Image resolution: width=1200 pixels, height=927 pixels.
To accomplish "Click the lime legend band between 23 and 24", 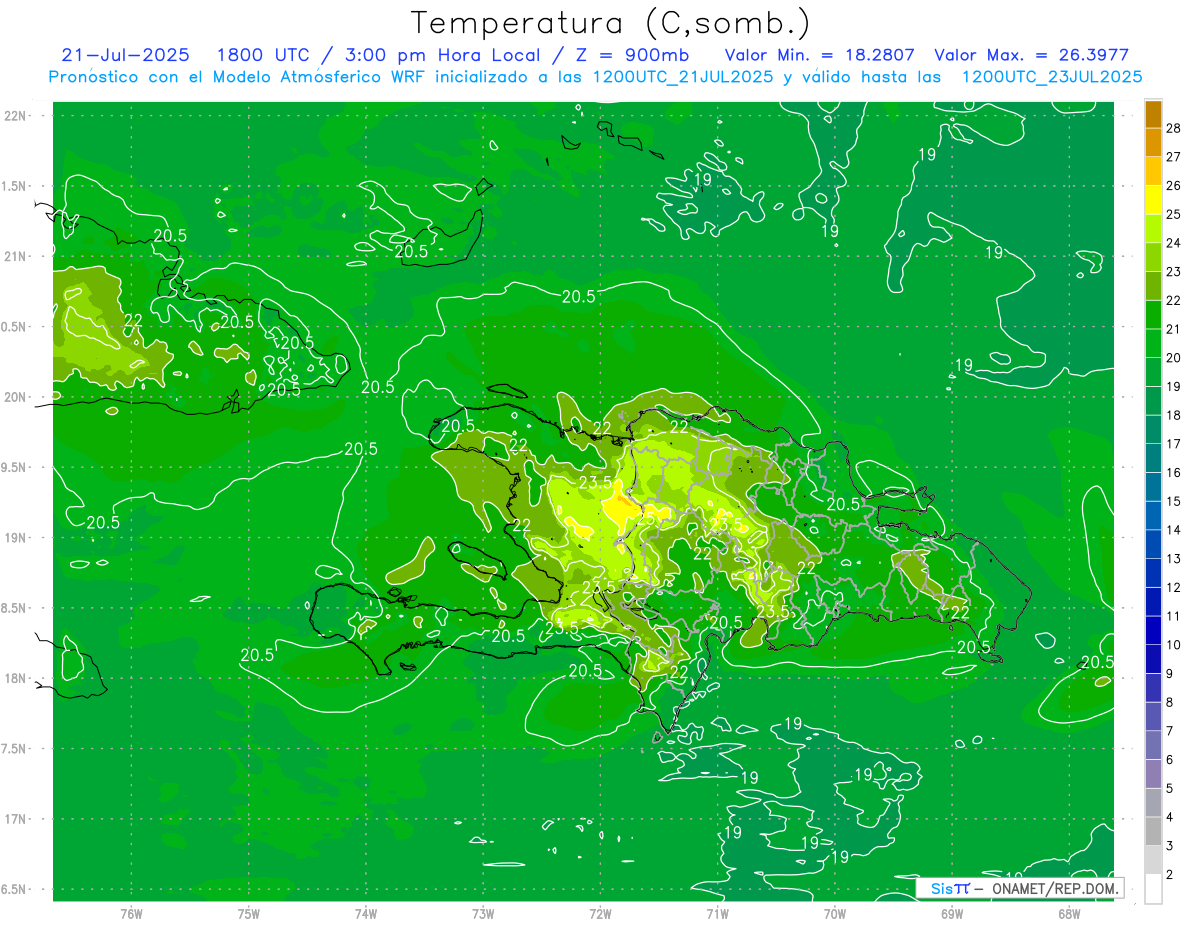I will [1153, 257].
